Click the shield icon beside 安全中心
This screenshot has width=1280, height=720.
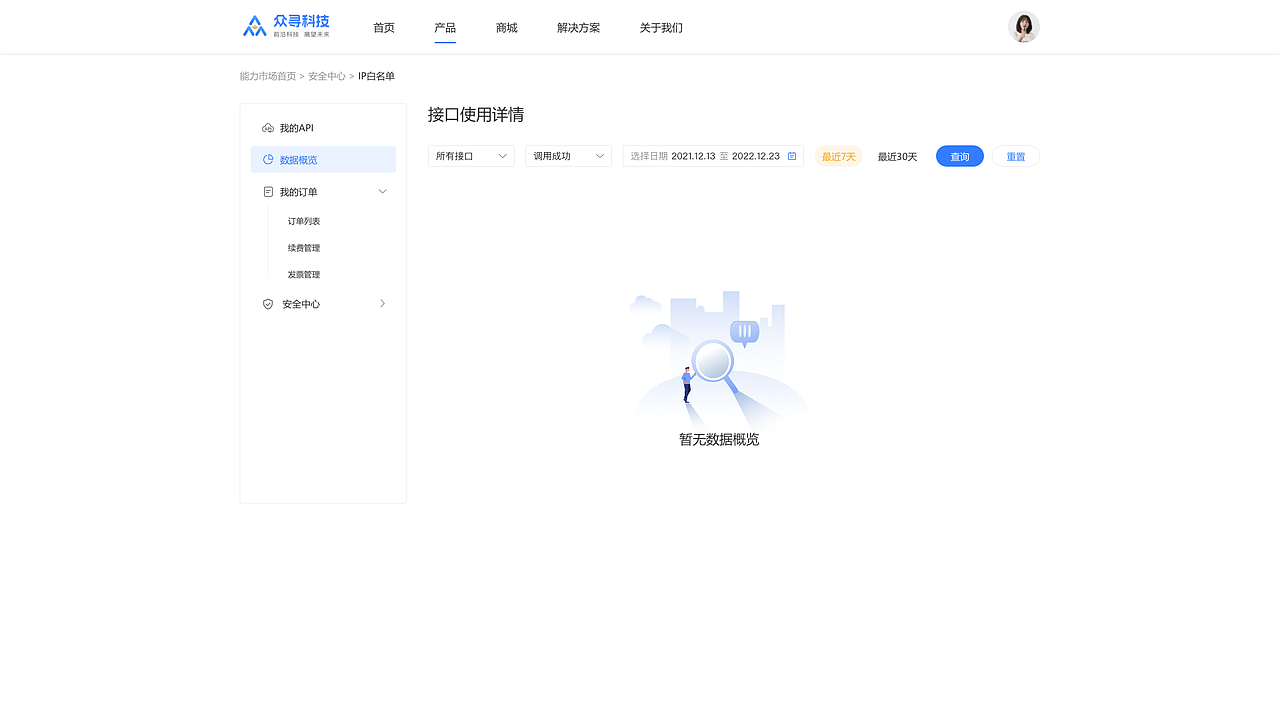tap(267, 303)
